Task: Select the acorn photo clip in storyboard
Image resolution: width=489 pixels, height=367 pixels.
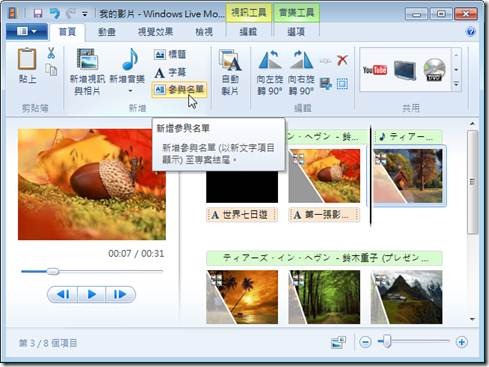Action: click(x=324, y=176)
